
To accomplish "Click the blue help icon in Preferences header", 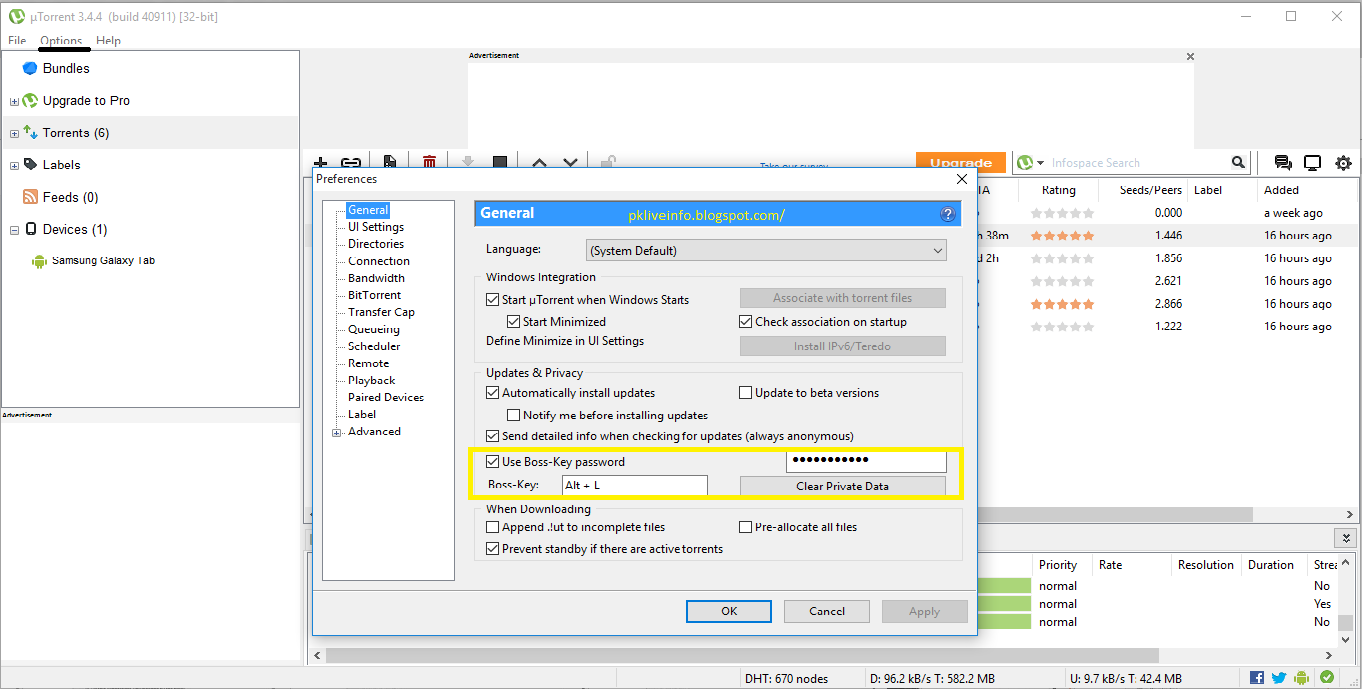I will click(948, 214).
